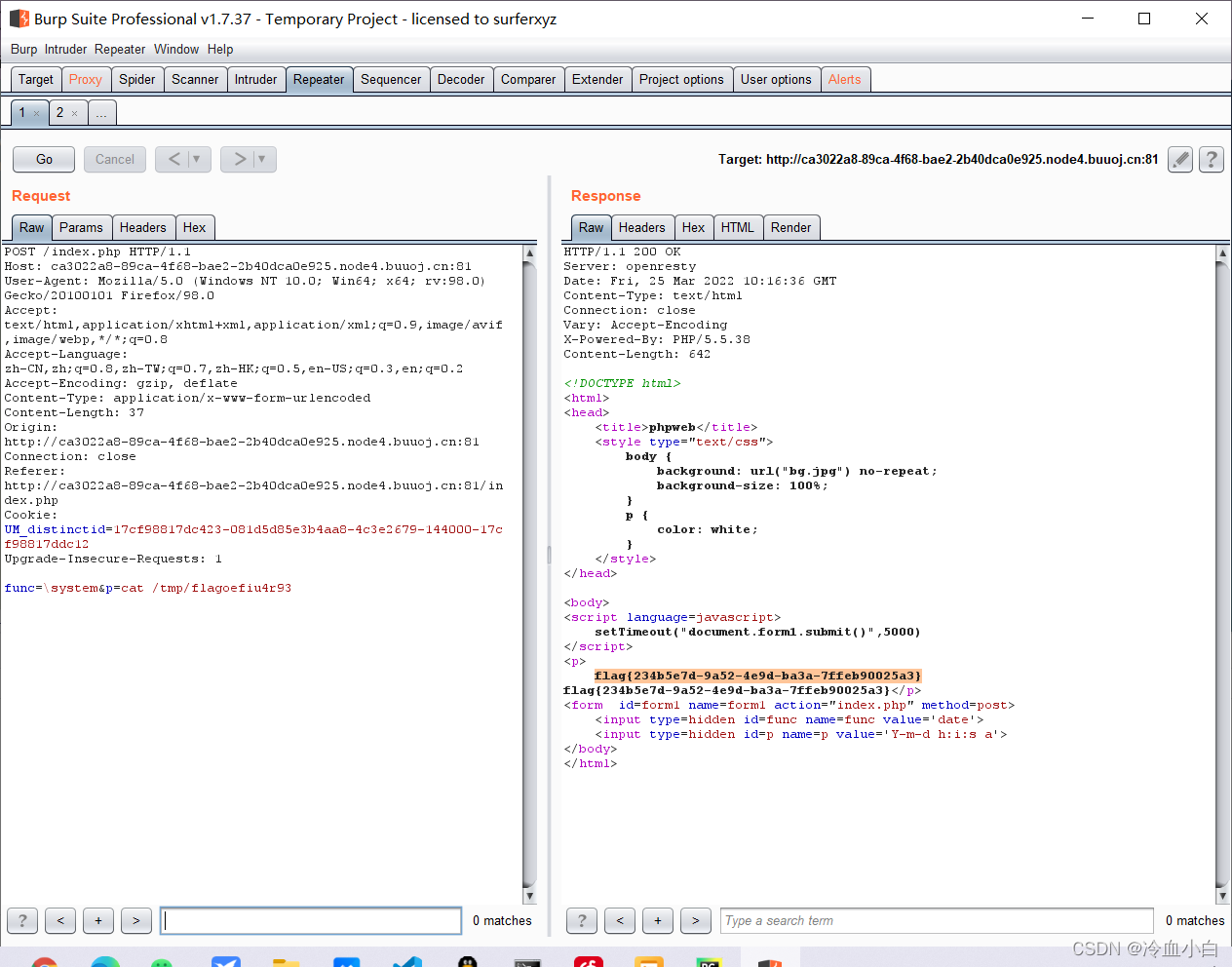Switch to the Spider tab
1232x967 pixels.
click(x=137, y=79)
